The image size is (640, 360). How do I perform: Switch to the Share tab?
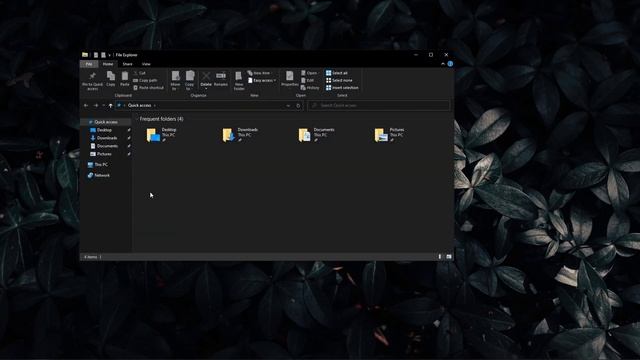[127, 64]
